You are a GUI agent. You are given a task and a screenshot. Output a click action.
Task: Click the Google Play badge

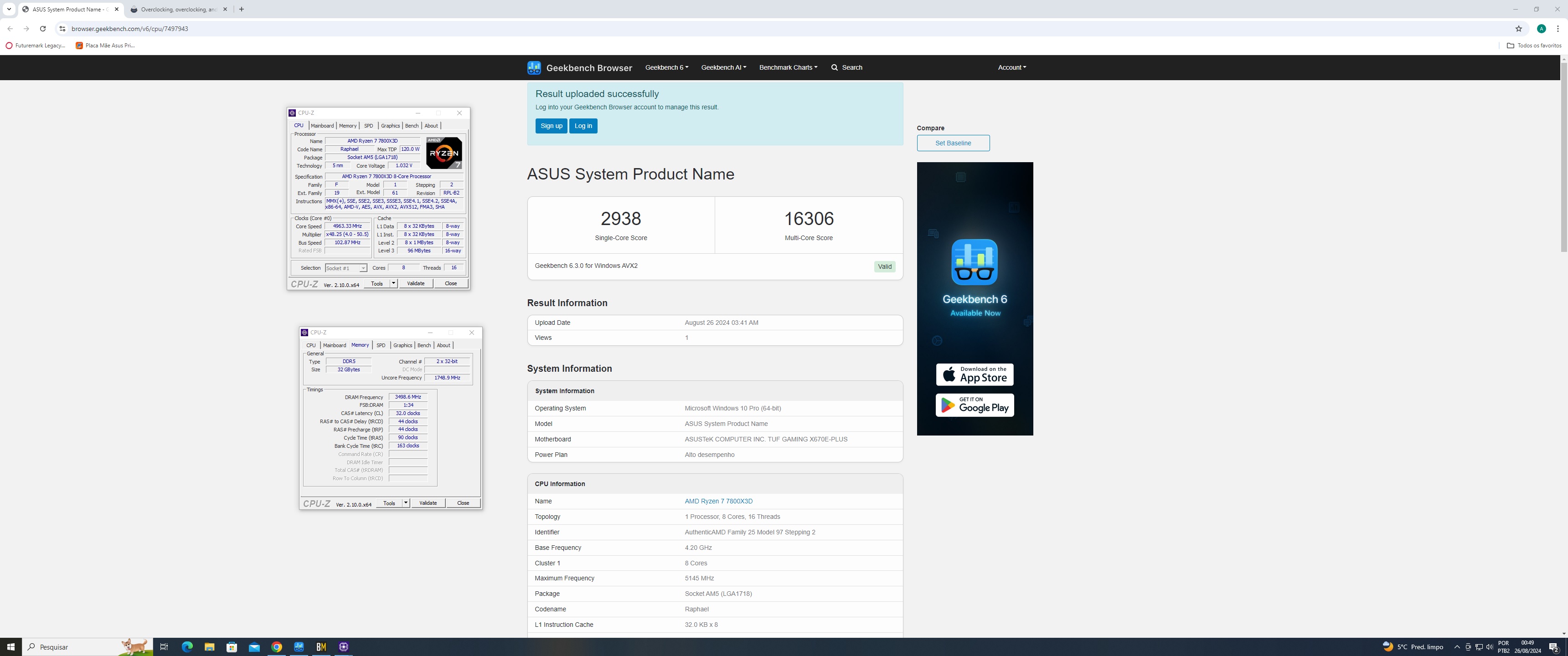[975, 405]
